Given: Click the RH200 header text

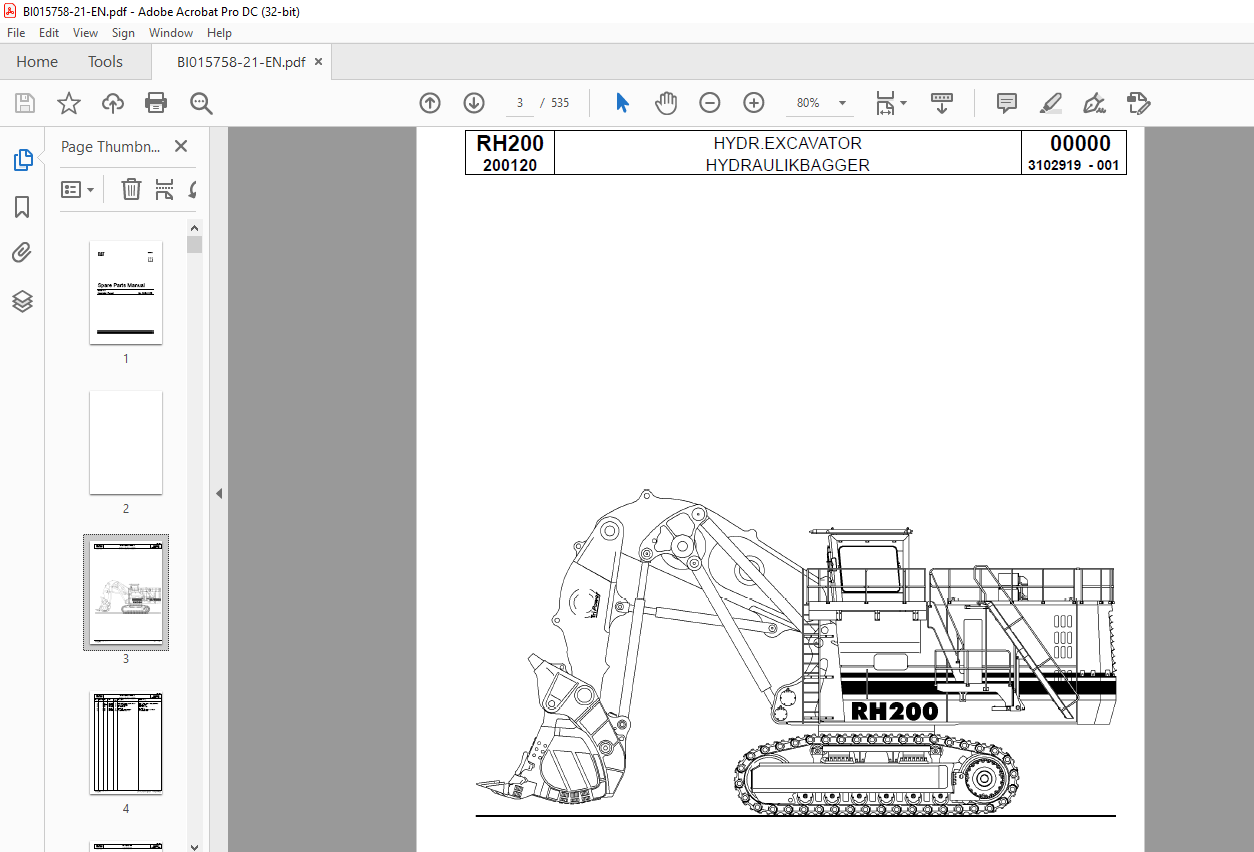Looking at the screenshot, I should (510, 144).
